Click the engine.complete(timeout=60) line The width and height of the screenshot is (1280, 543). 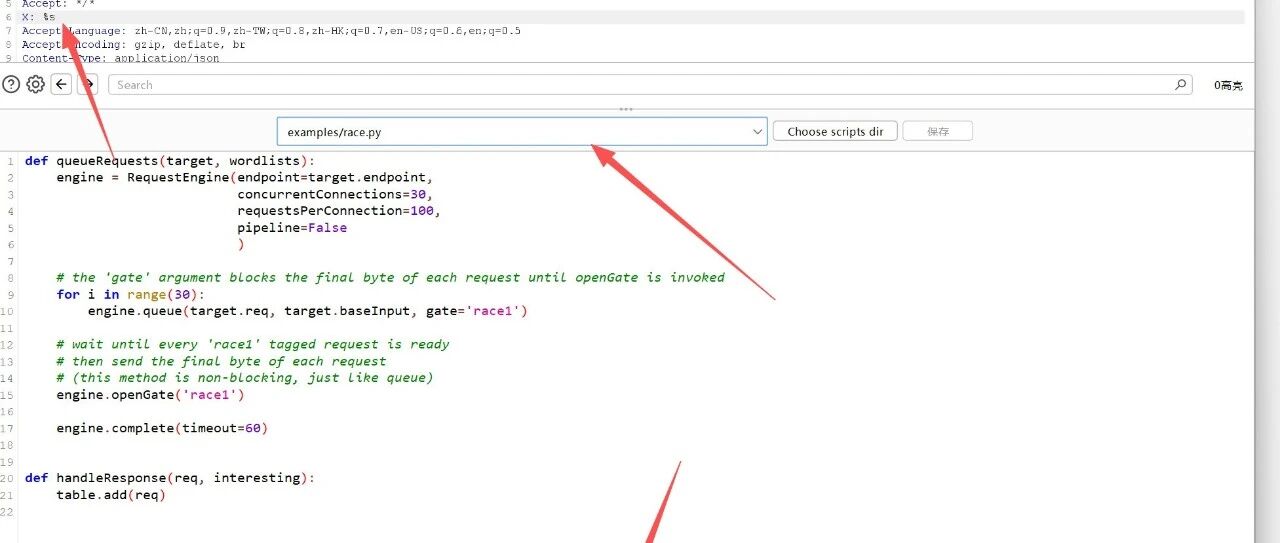pyautogui.click(x=163, y=428)
